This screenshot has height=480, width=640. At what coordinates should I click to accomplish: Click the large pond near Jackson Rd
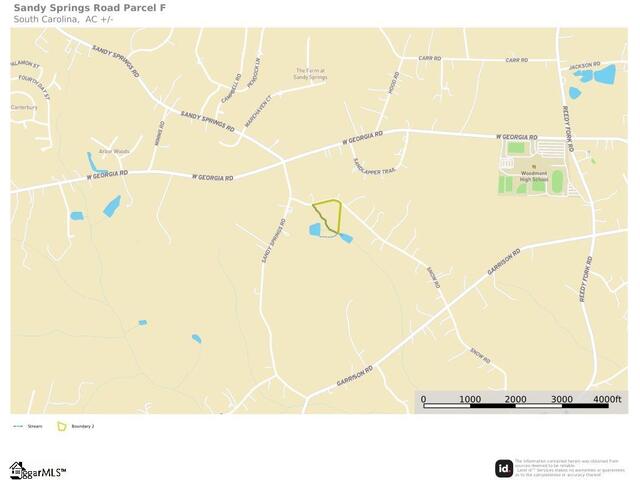tap(604, 75)
